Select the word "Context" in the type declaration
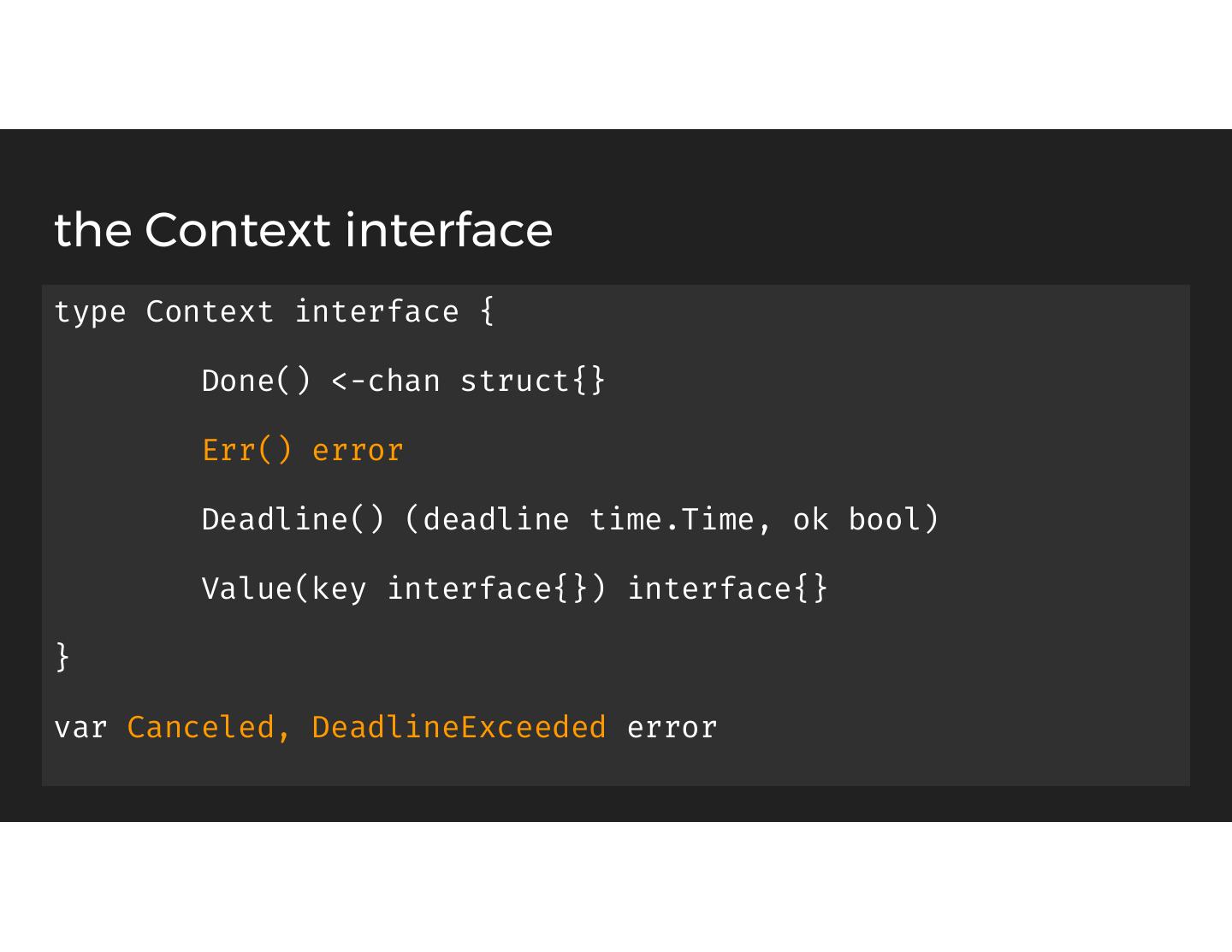Viewport: 1232px width, 952px height. (210, 312)
